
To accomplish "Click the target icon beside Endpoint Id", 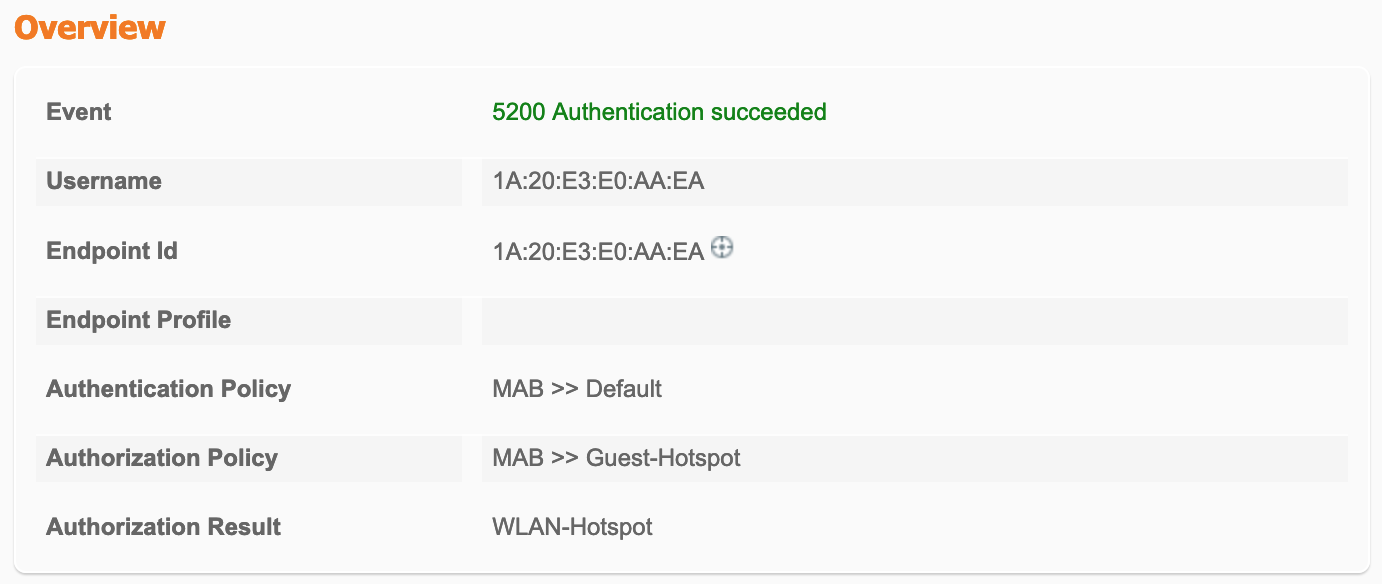I will [x=722, y=248].
